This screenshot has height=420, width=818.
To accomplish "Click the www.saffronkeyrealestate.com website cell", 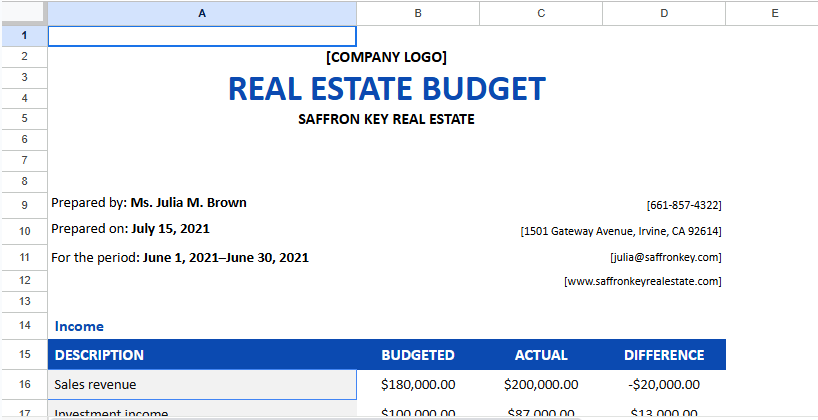I will (x=643, y=282).
